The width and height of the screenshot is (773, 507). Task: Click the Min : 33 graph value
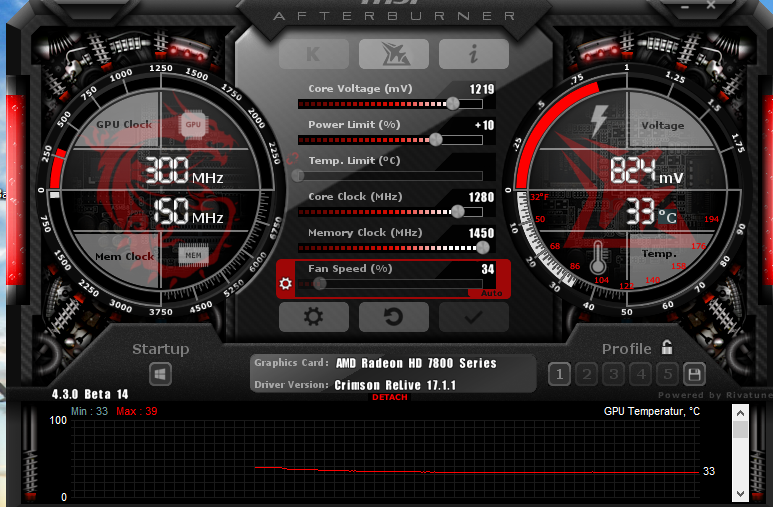pos(89,411)
